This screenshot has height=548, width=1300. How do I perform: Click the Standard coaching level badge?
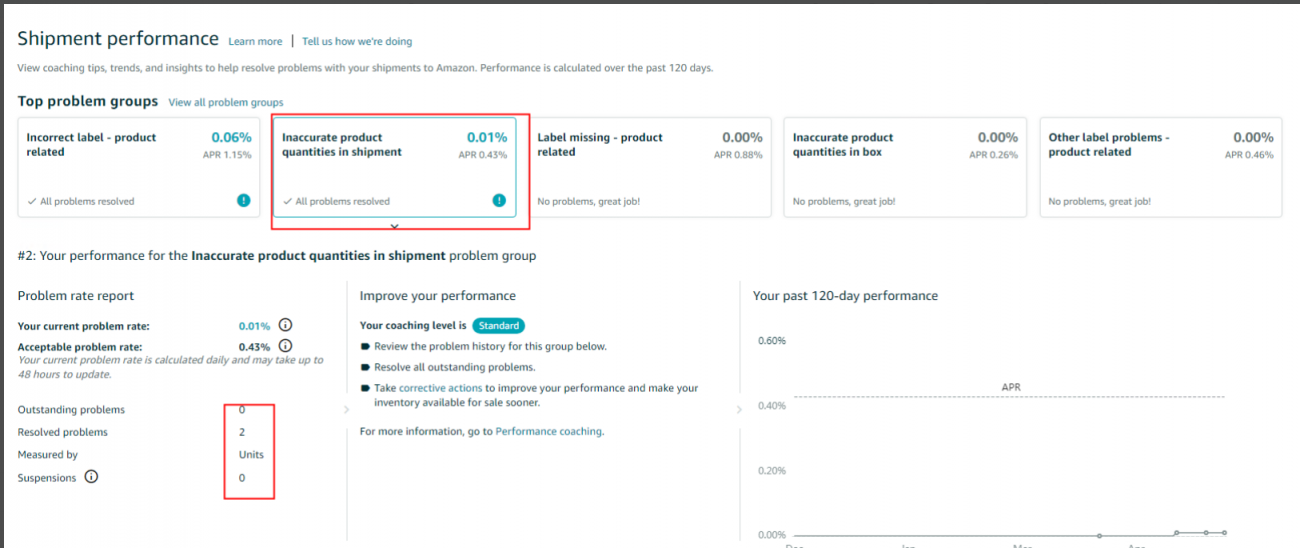click(x=499, y=325)
